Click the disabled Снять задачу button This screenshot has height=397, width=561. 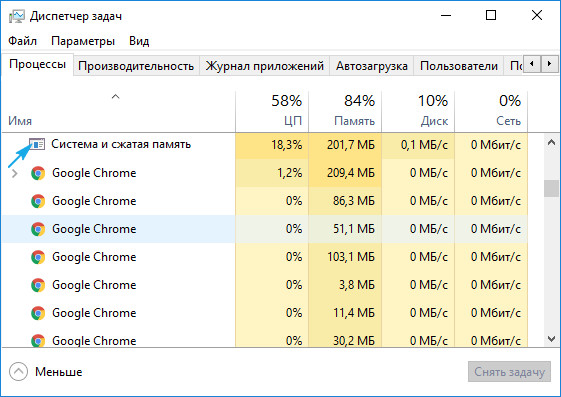[x=509, y=372]
